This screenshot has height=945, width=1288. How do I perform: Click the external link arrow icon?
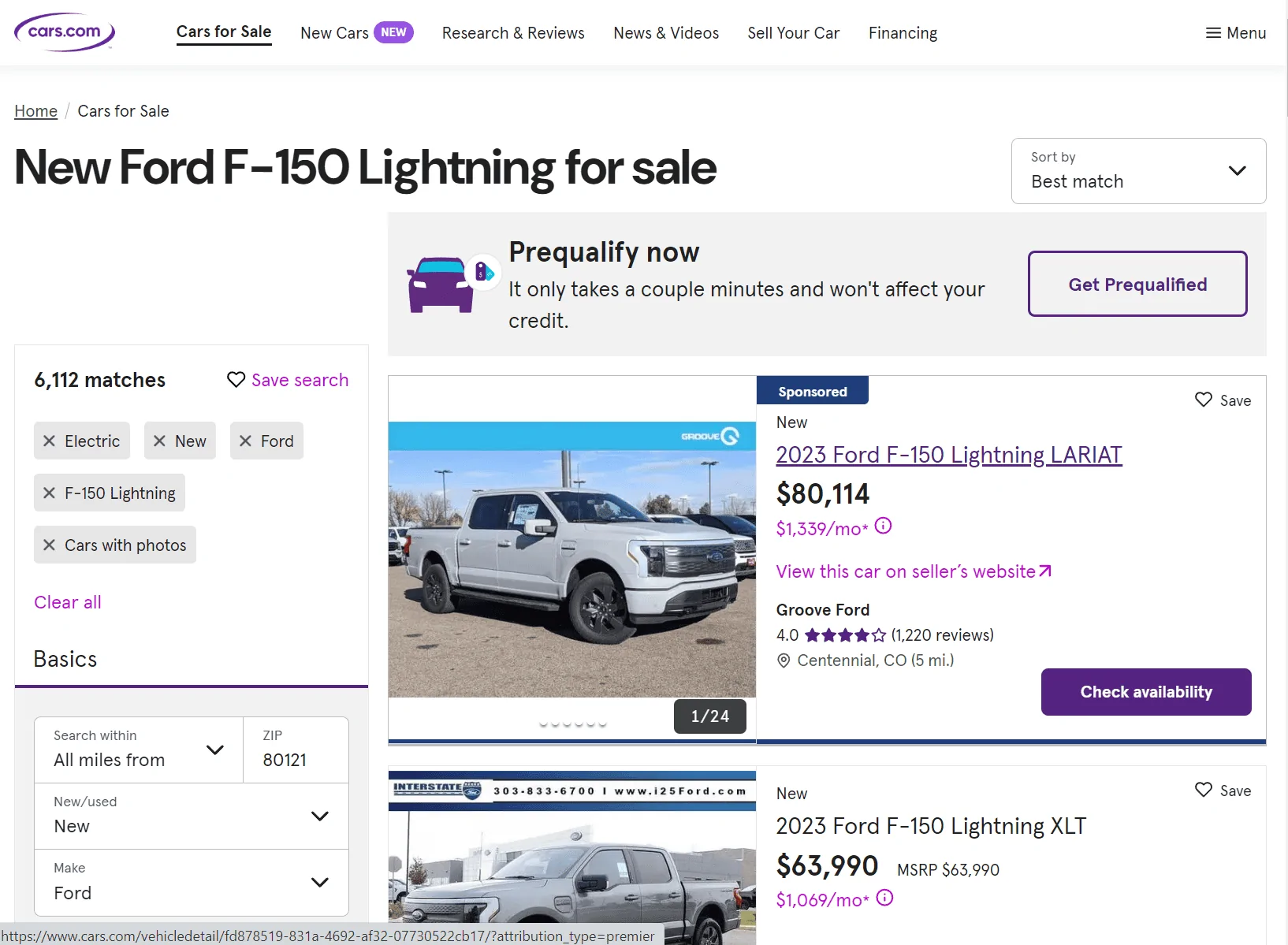[x=1045, y=571]
